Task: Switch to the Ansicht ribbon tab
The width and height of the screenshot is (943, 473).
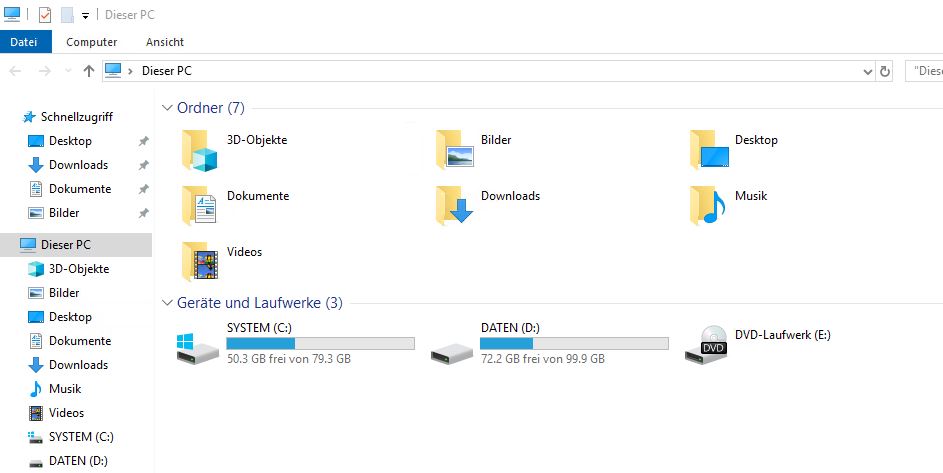Action: click(165, 42)
